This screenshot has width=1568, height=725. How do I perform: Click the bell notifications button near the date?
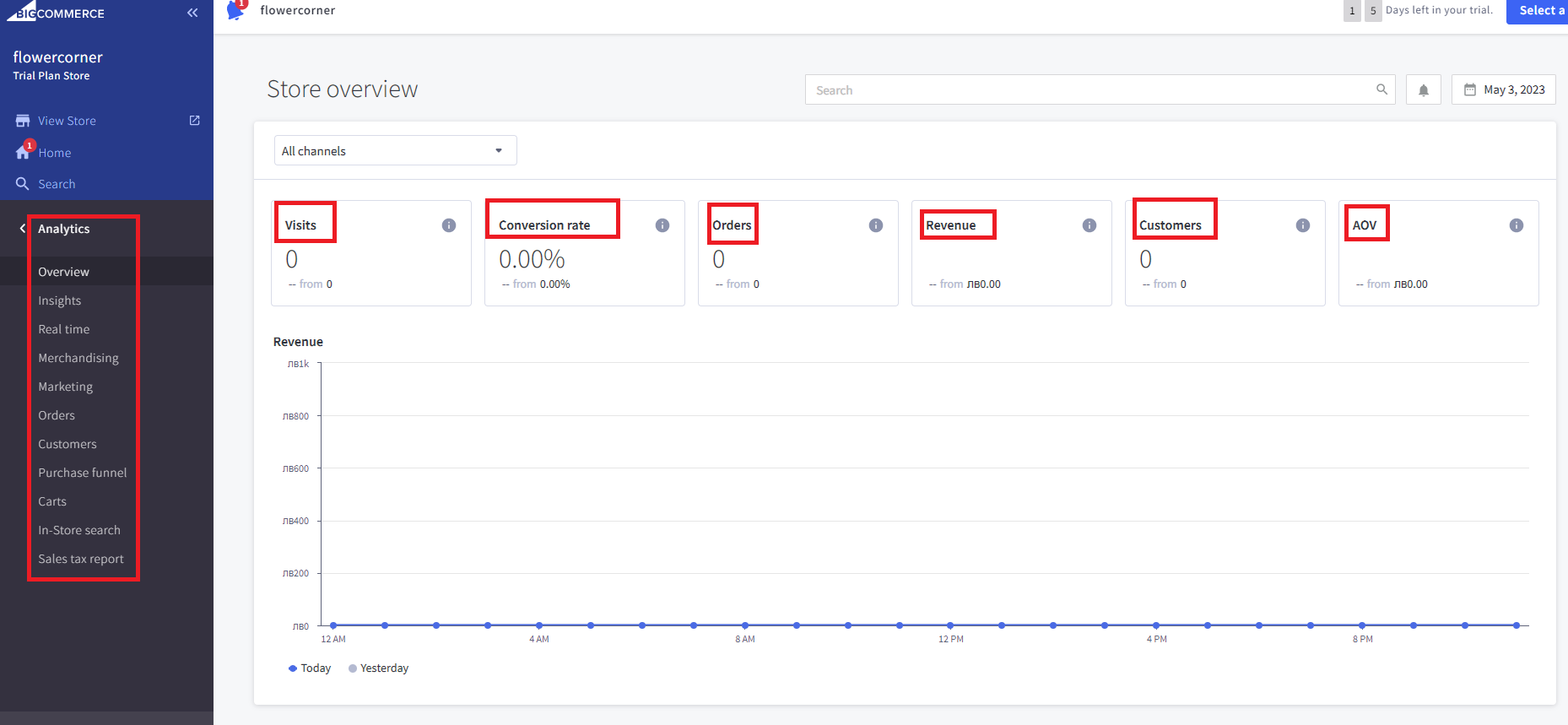pyautogui.click(x=1424, y=90)
